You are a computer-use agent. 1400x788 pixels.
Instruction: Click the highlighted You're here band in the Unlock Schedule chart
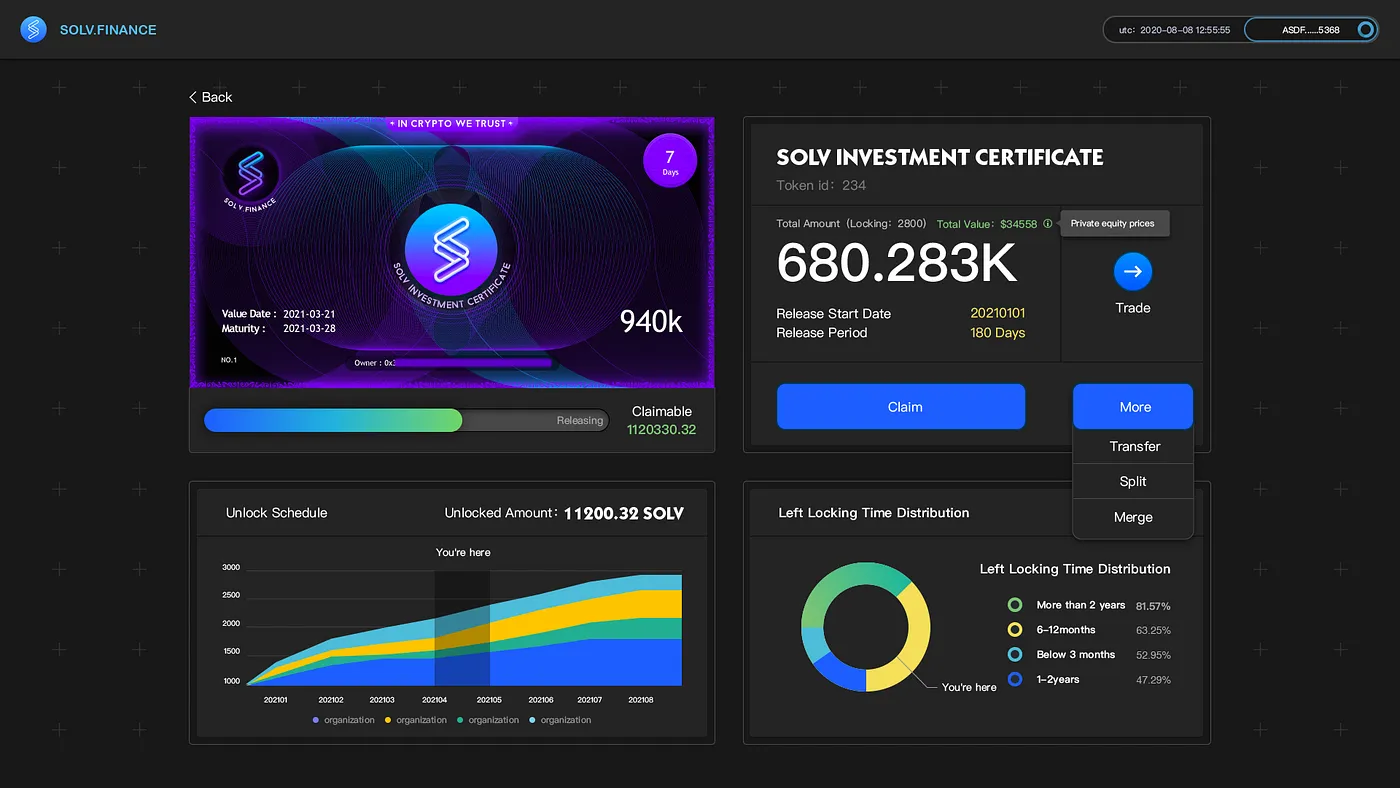tap(462, 628)
